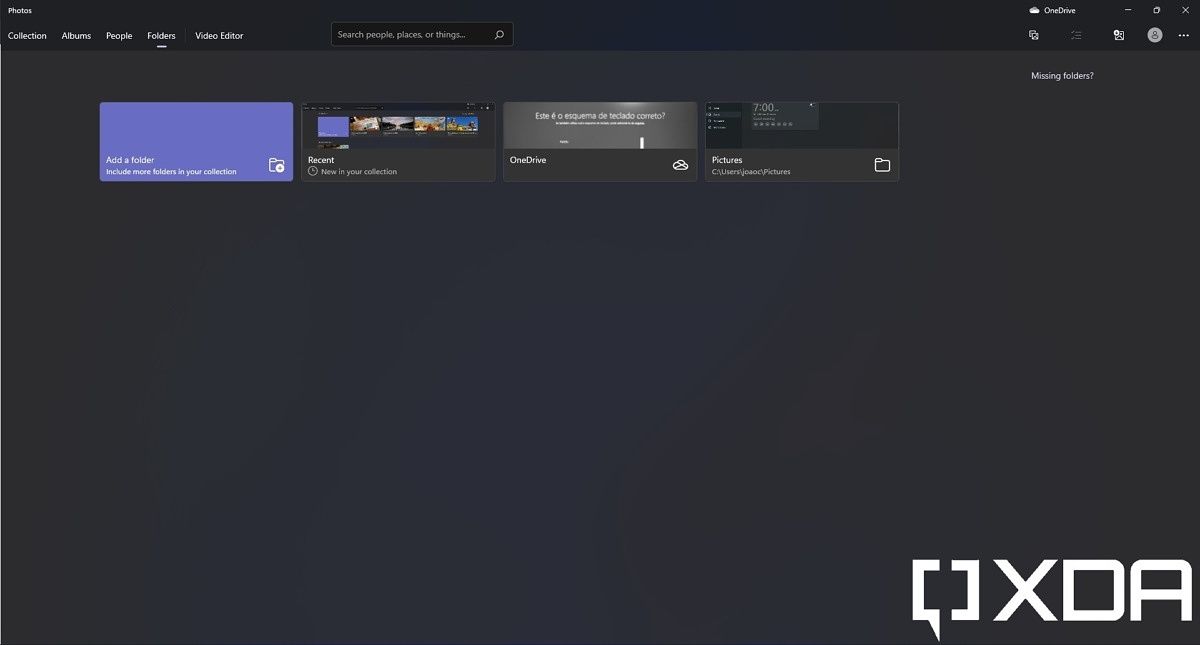Click the cloud icon on the OneDrive tile
1200x645 pixels.
[x=680, y=164]
